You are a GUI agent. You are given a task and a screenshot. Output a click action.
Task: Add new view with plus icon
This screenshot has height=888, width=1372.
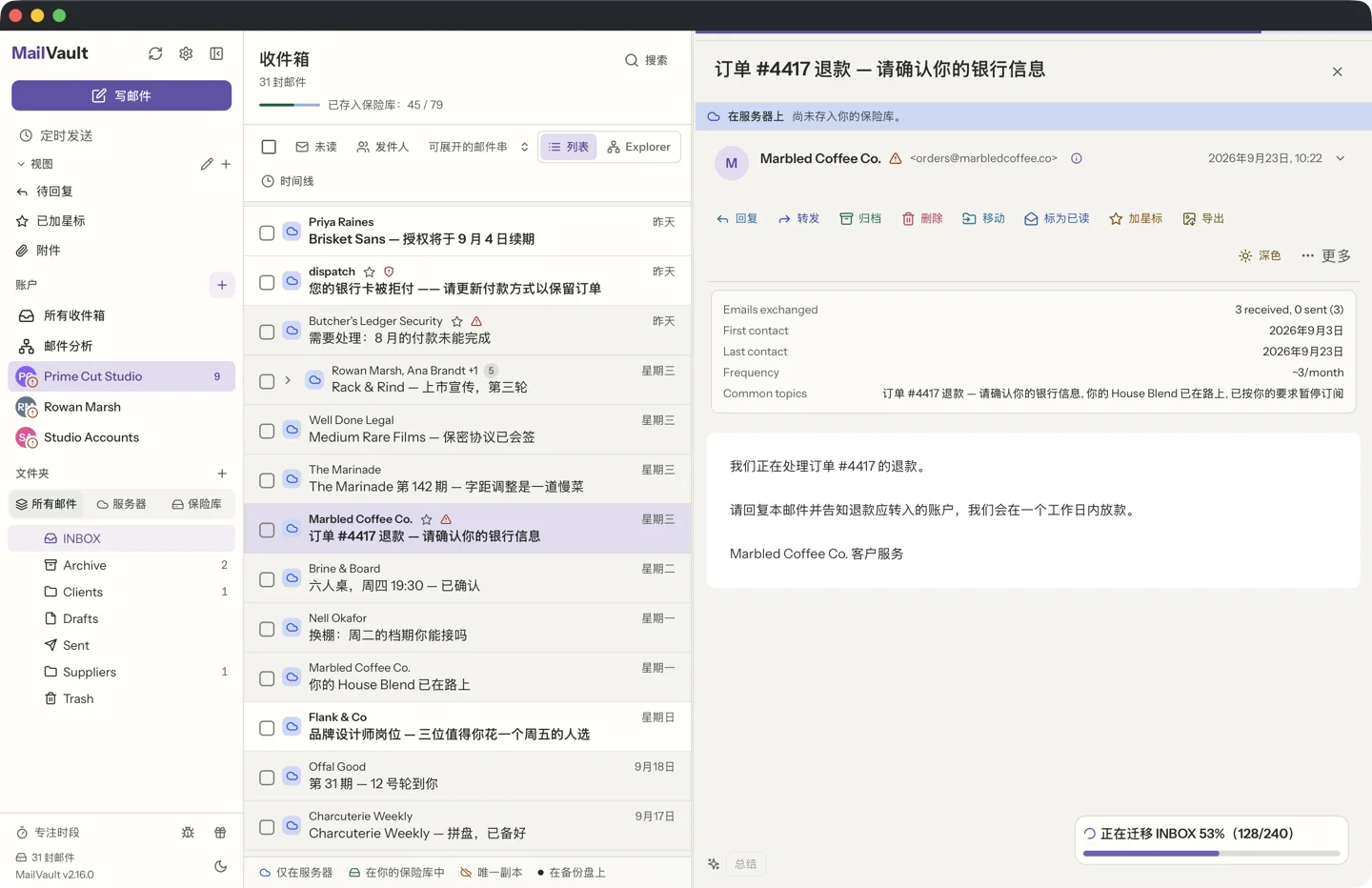pos(226,164)
